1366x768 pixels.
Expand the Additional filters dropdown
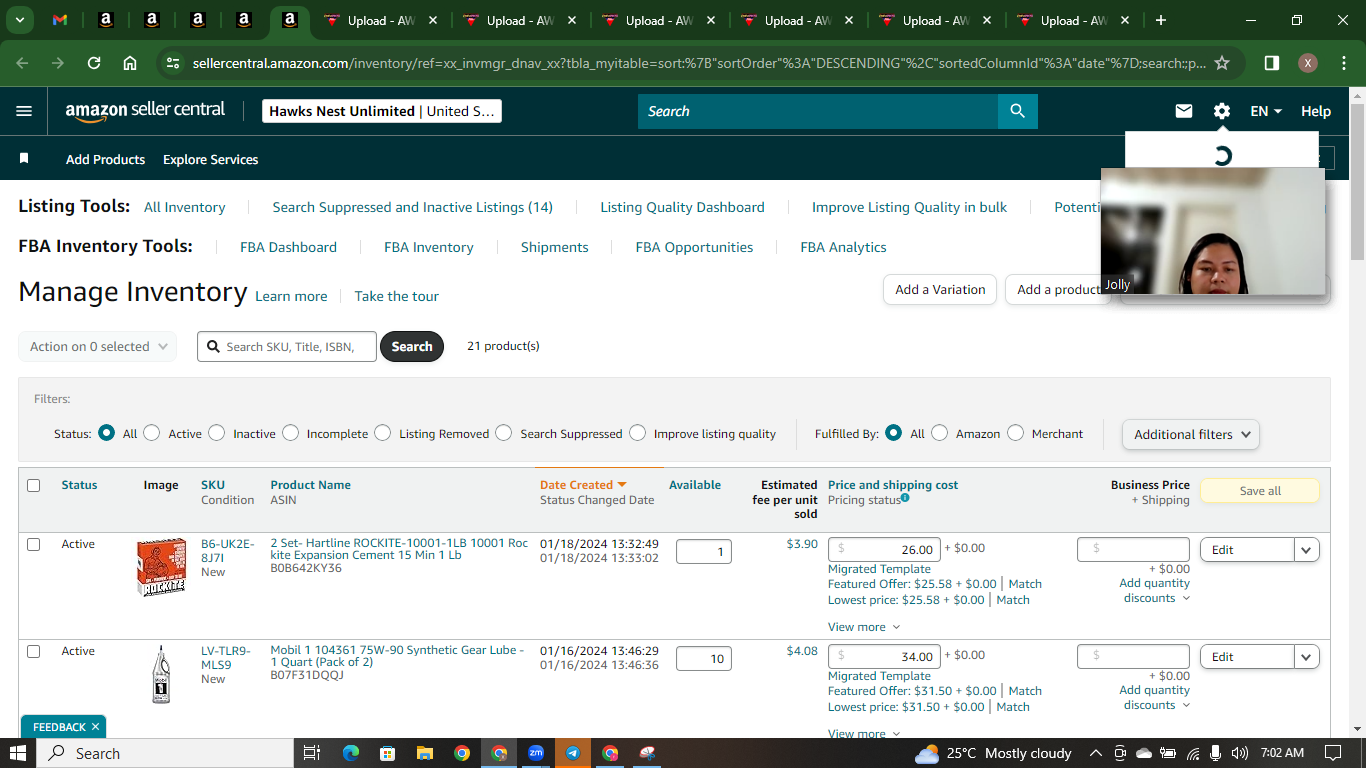pyautogui.click(x=1191, y=434)
